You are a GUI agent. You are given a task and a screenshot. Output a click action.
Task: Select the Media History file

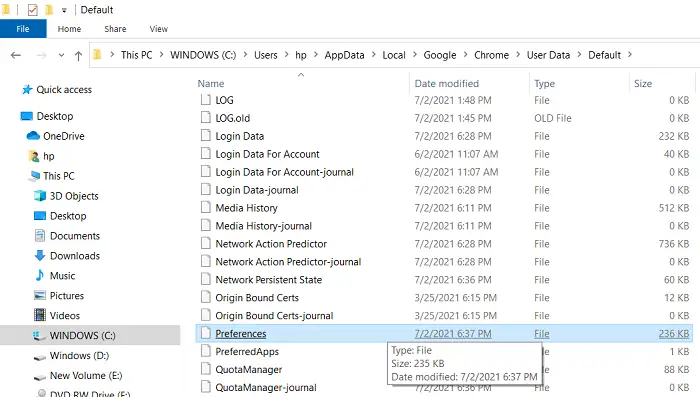(x=246, y=208)
